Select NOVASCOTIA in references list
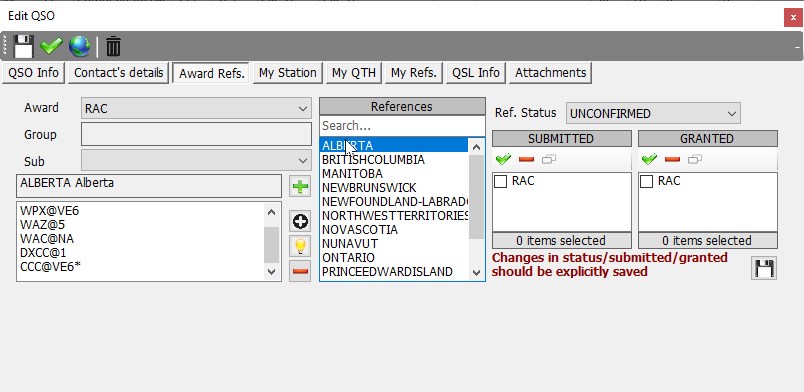Viewport: 804px width, 392px height. tap(394, 229)
